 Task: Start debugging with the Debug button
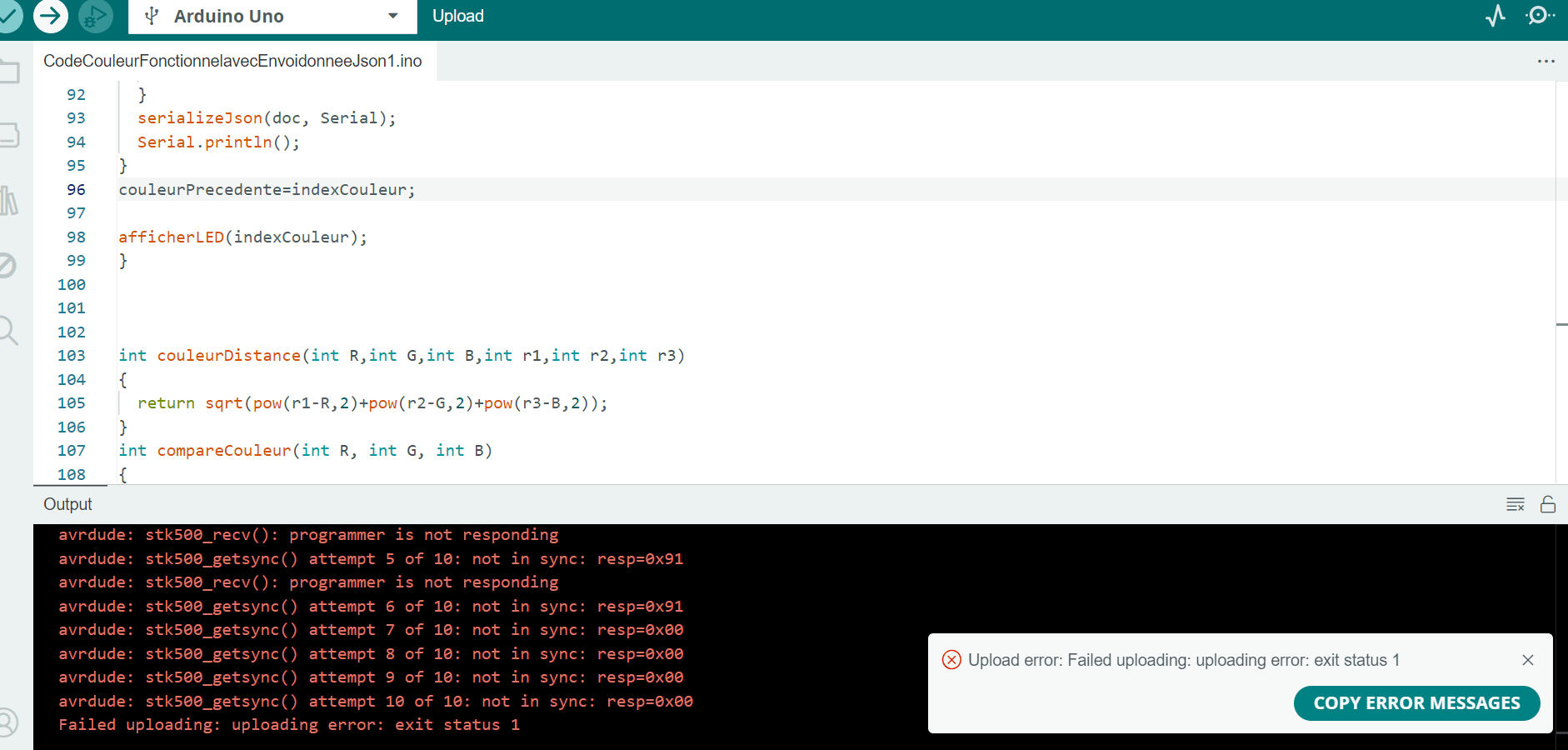point(96,16)
